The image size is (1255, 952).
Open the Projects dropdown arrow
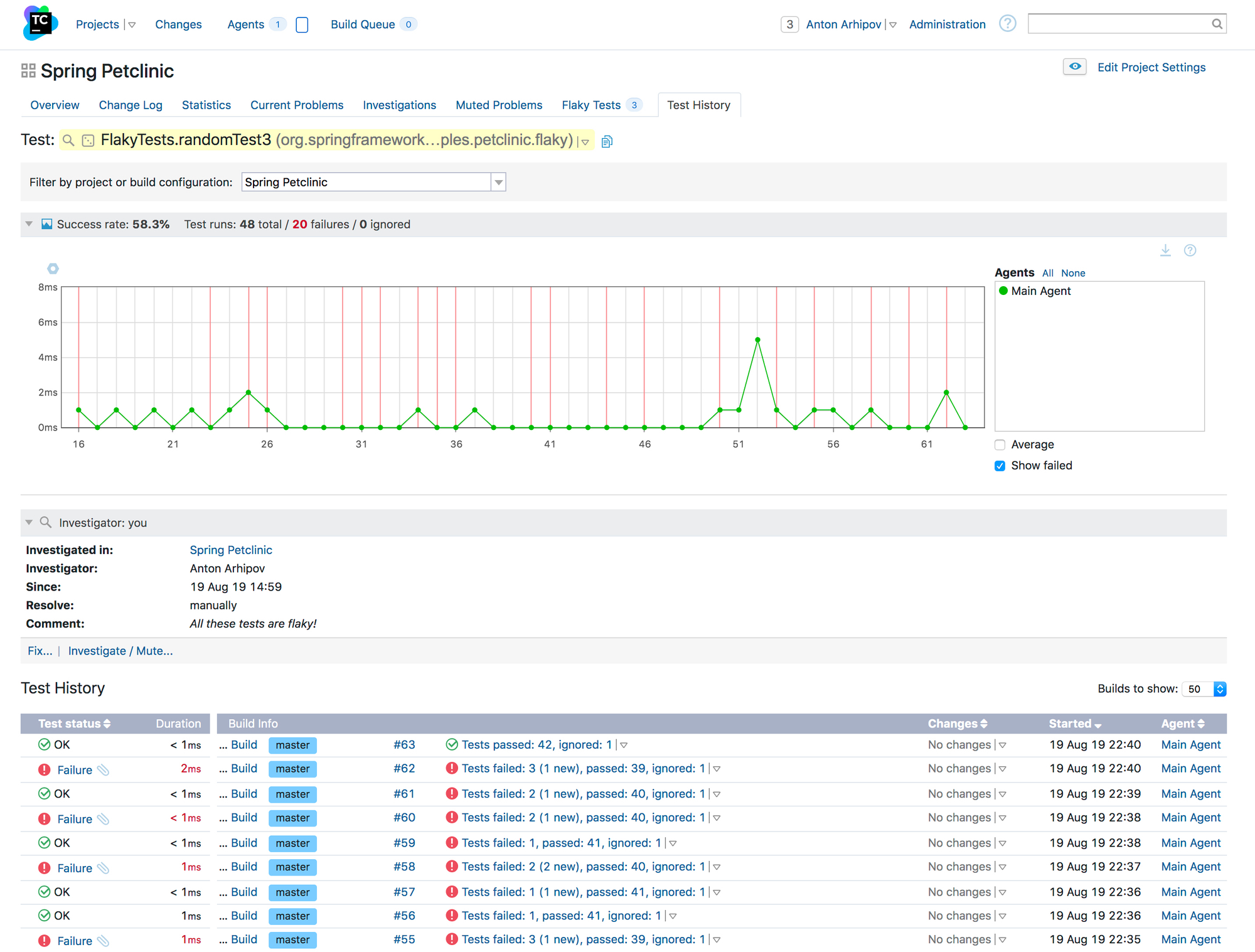[132, 25]
